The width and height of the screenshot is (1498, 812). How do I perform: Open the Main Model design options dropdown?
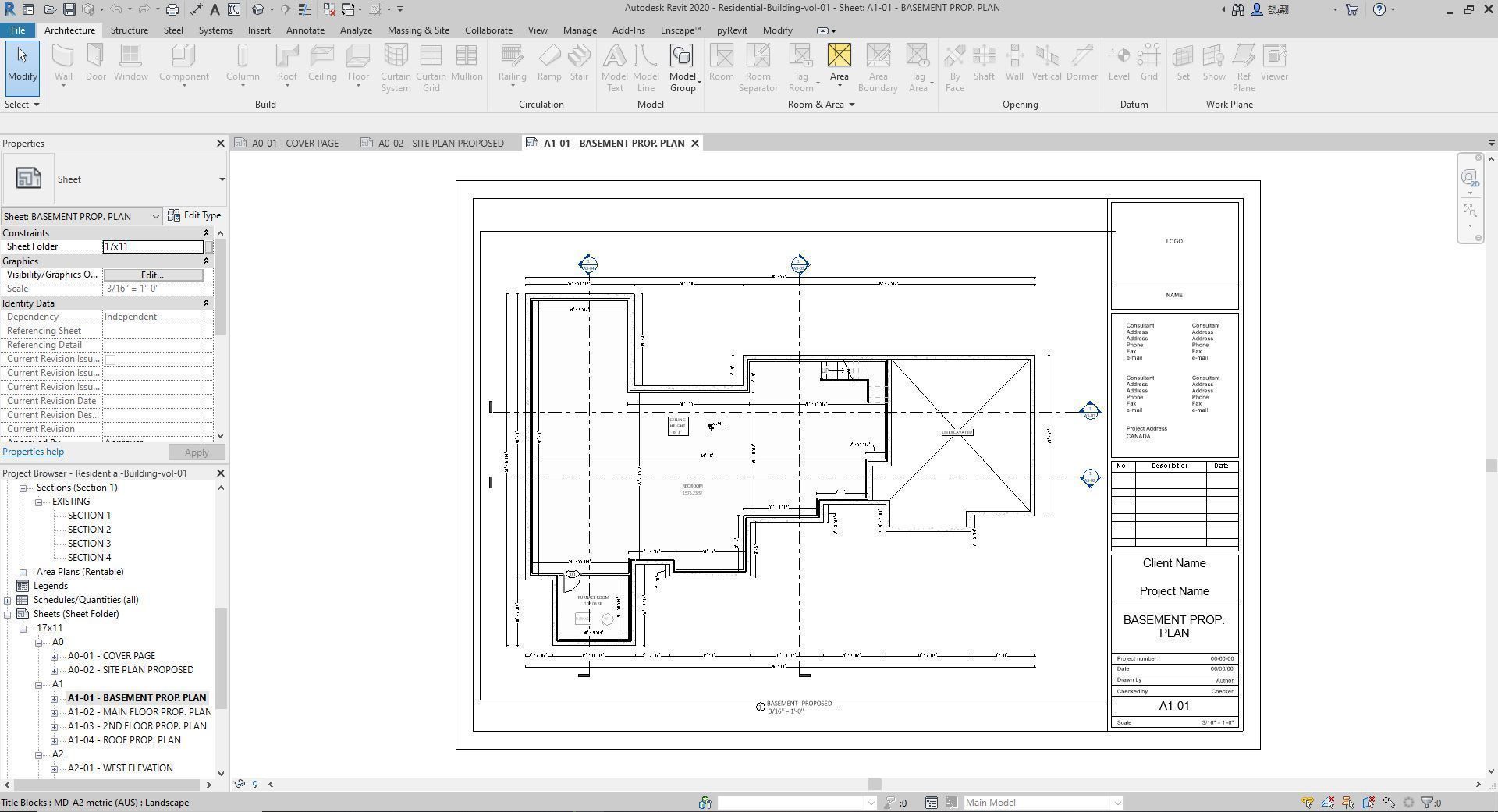pyautogui.click(x=1043, y=803)
